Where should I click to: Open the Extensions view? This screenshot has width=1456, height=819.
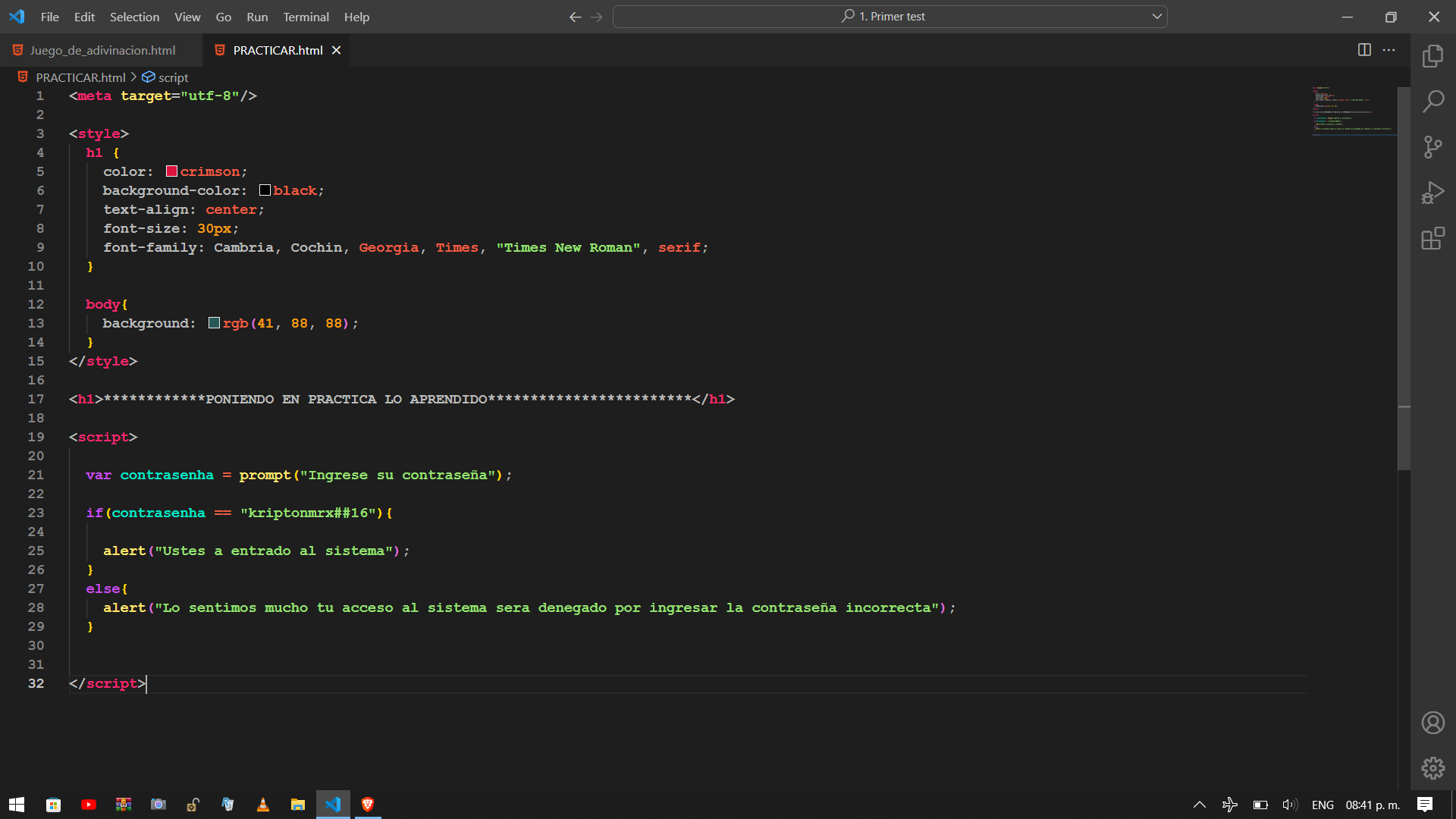1432,239
